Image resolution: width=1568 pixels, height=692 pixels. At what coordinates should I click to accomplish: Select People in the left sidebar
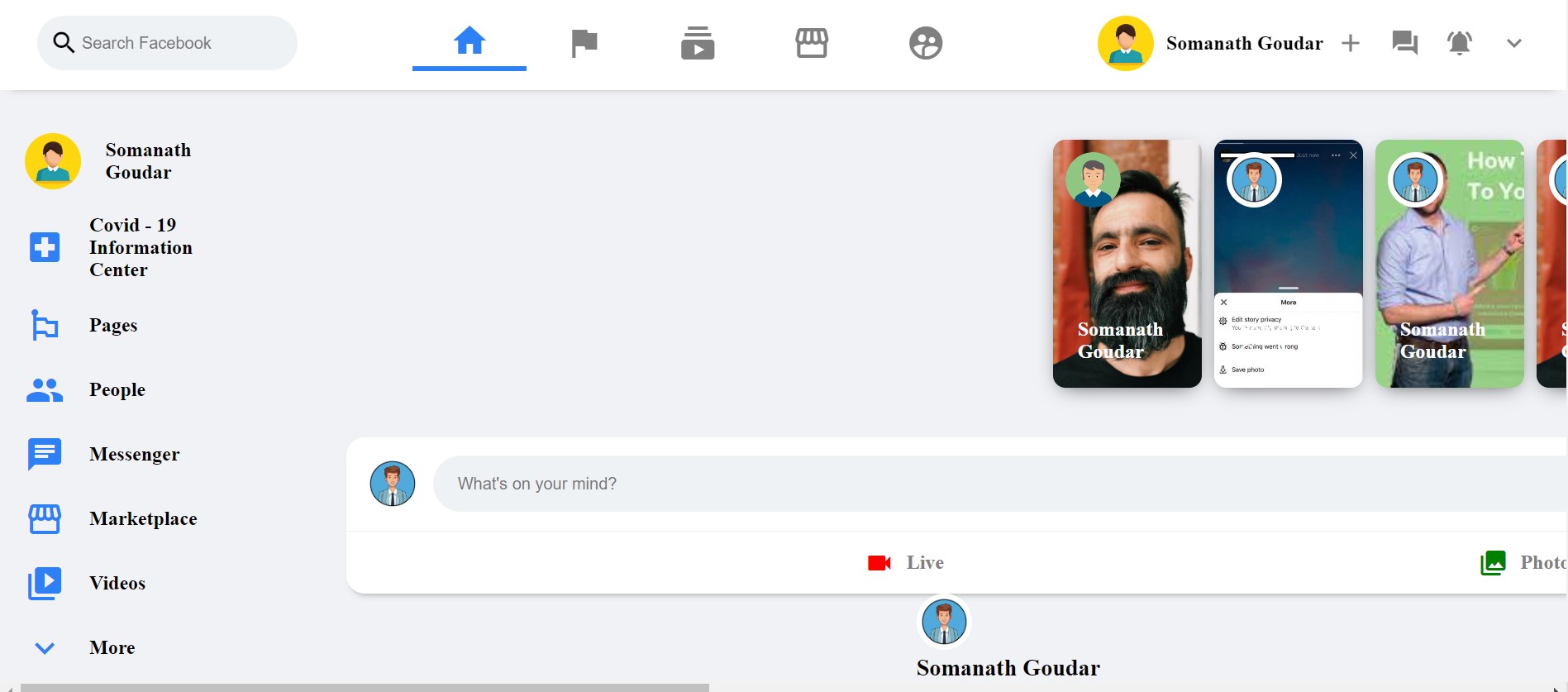point(117,389)
